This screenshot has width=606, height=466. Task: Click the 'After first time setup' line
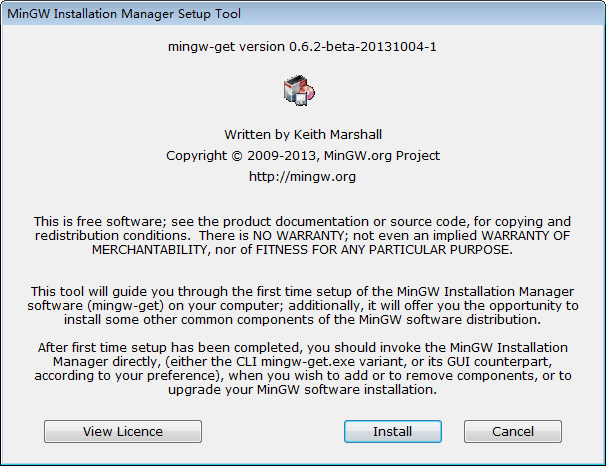tap(302, 347)
